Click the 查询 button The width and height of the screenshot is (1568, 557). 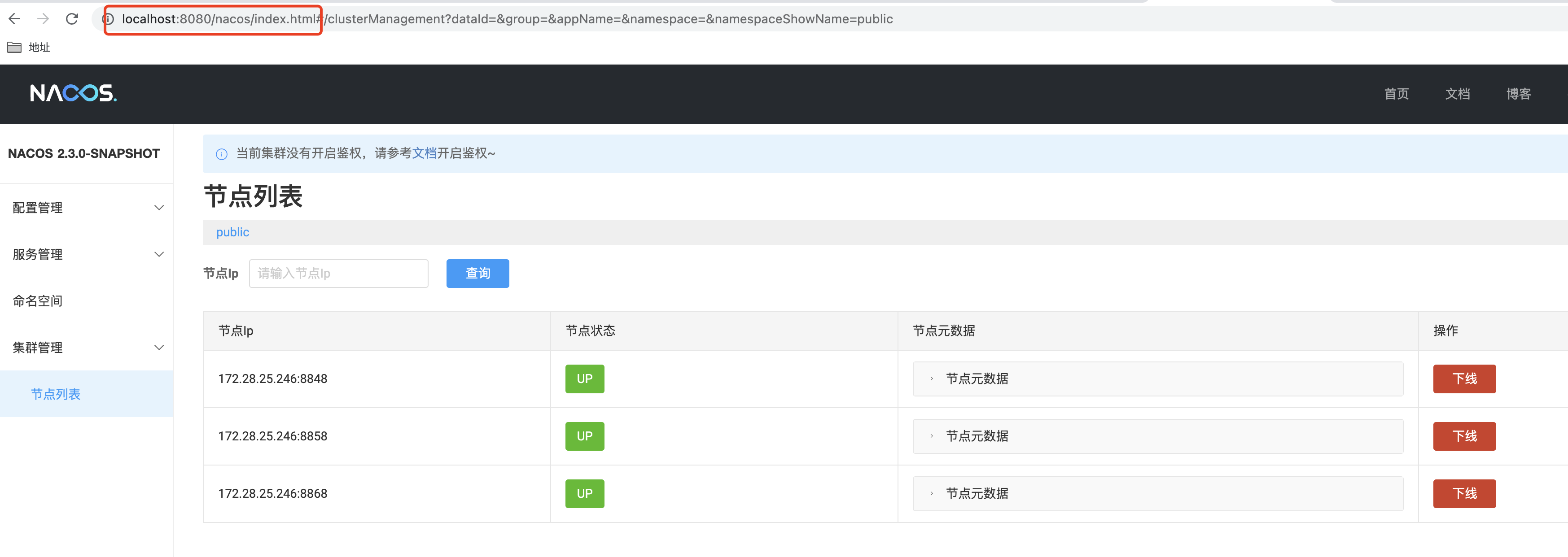click(478, 274)
